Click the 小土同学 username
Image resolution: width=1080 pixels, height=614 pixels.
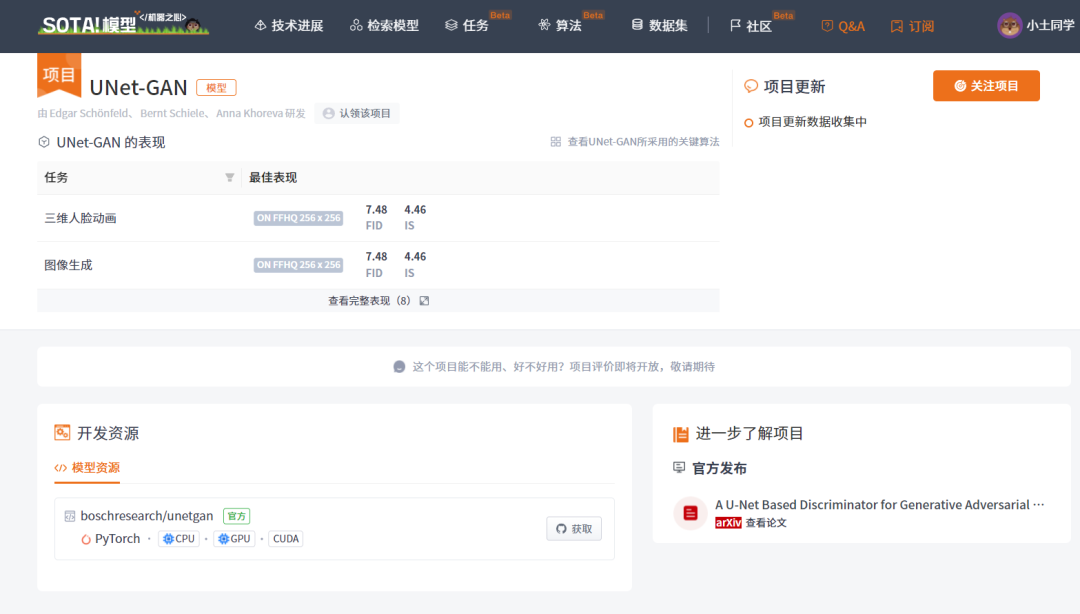click(1050, 25)
